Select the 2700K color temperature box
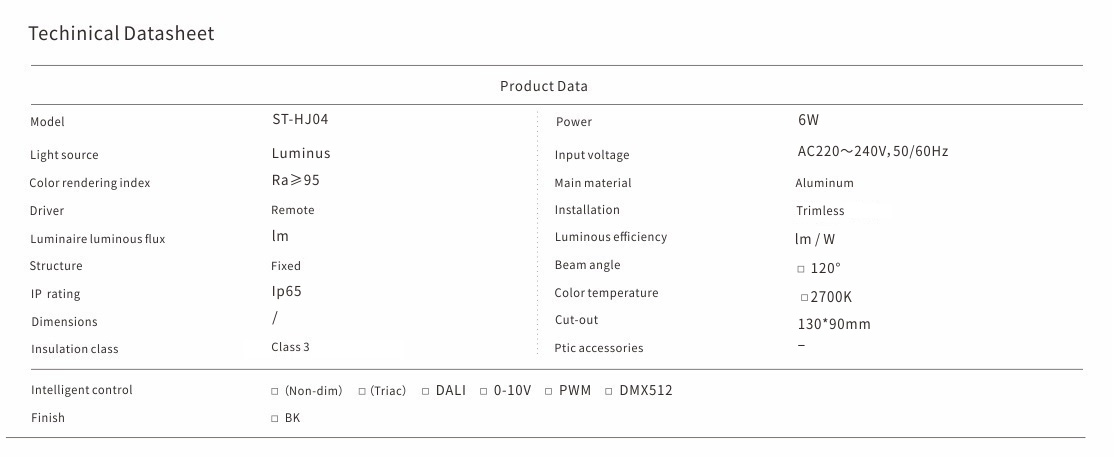Screen dimensions: 1114x457 coord(804,297)
